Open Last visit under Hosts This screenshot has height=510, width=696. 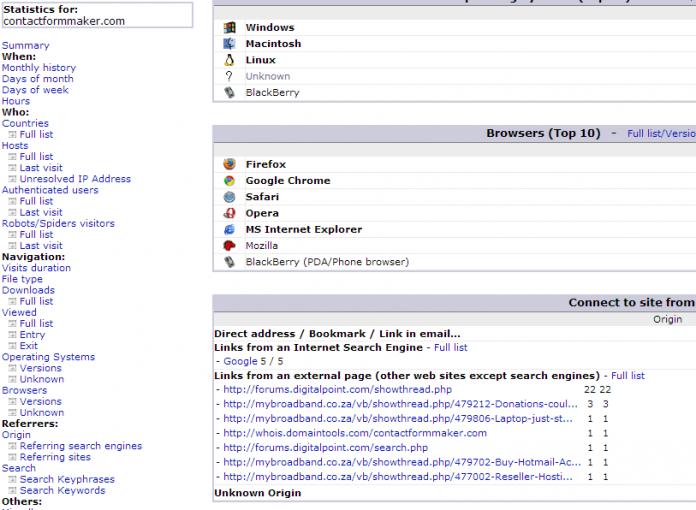tap(41, 167)
